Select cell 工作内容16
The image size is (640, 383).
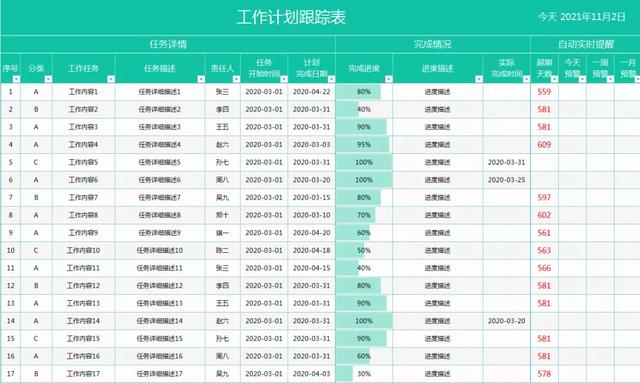[83, 356]
